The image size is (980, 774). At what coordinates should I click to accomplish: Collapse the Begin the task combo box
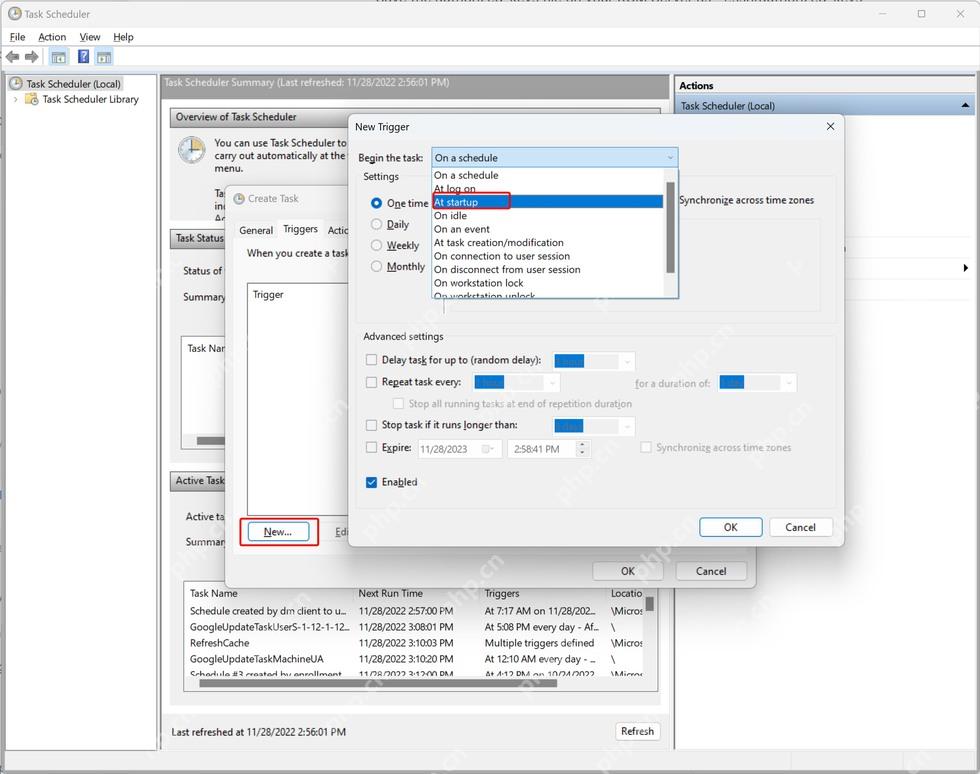[x=670, y=158]
